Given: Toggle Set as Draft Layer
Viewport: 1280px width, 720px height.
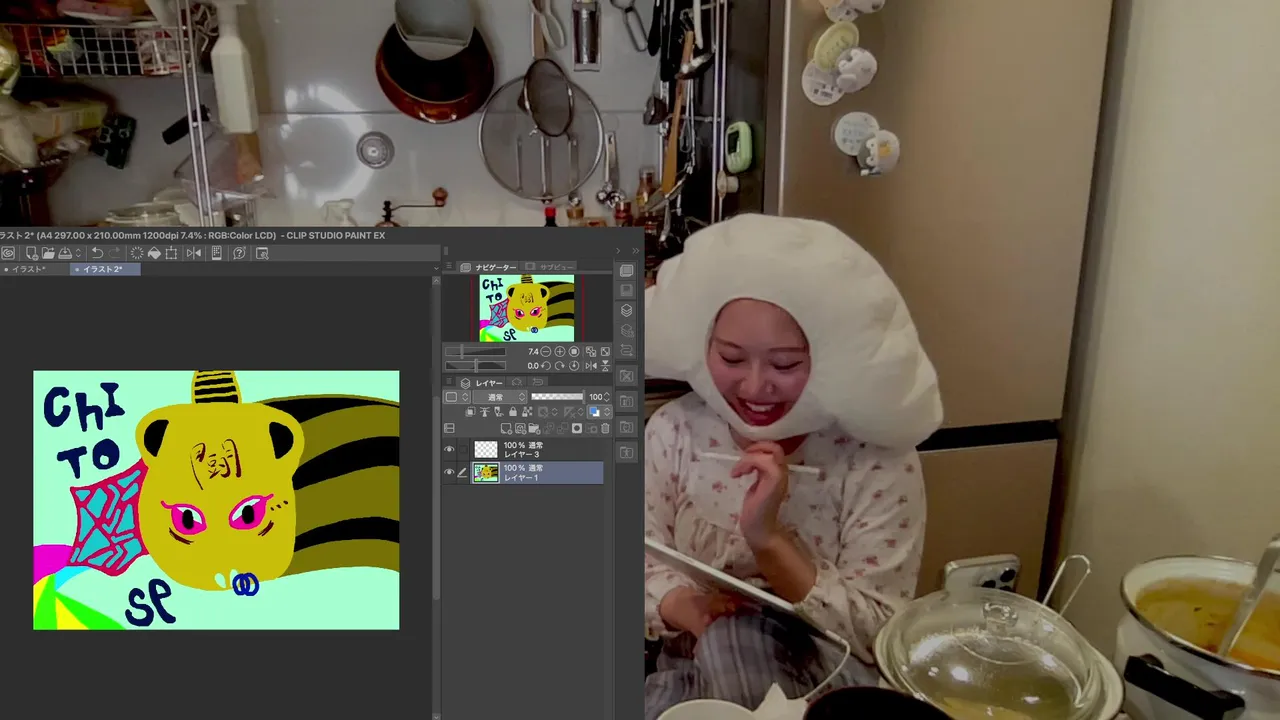Looking at the screenshot, I should click(499, 411).
